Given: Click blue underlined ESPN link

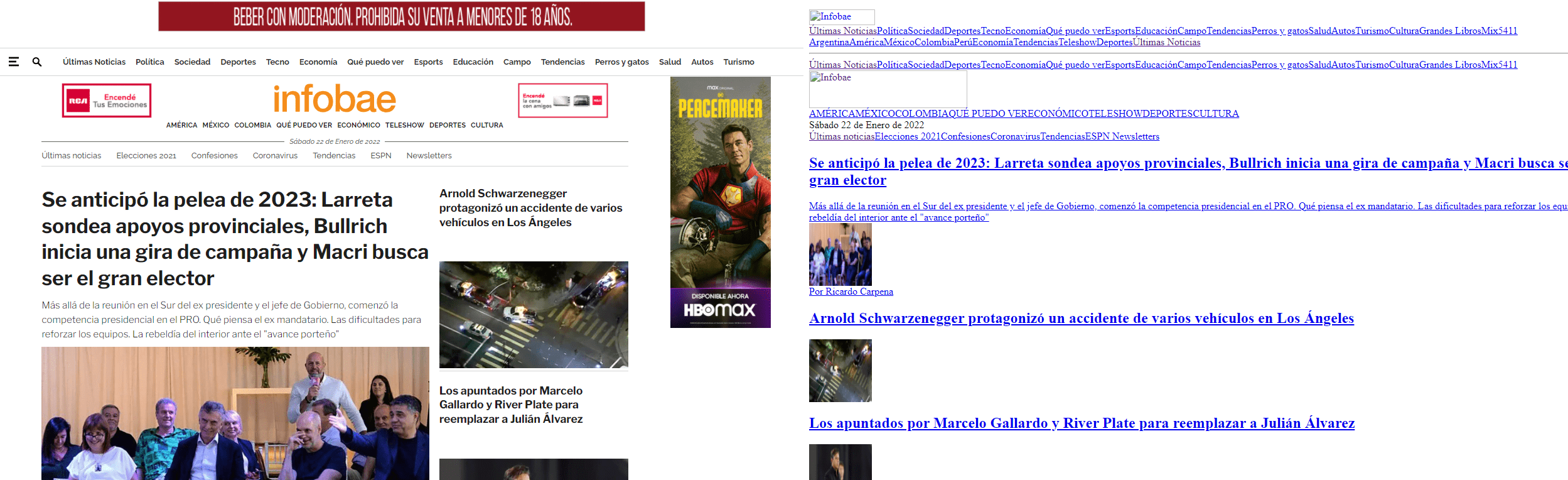Looking at the screenshot, I should 1097,136.
